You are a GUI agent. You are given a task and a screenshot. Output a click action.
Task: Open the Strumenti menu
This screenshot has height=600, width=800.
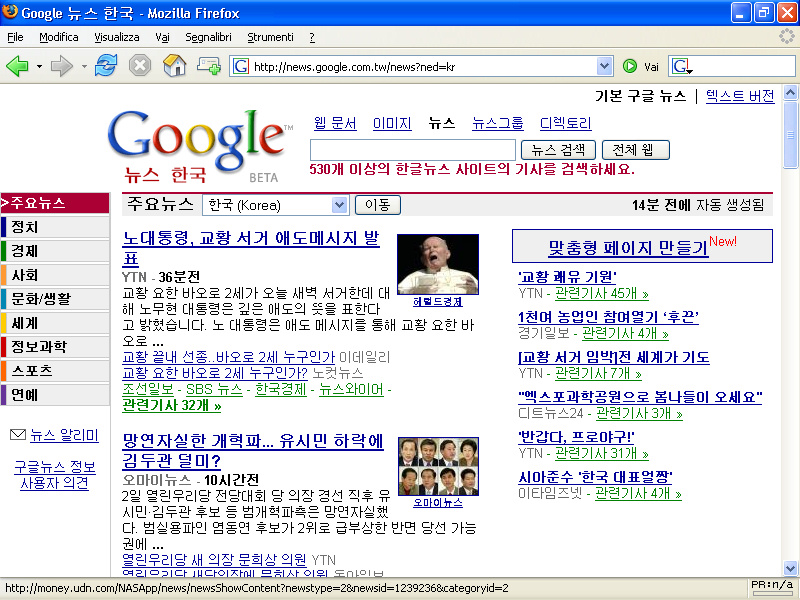pyautogui.click(x=270, y=37)
